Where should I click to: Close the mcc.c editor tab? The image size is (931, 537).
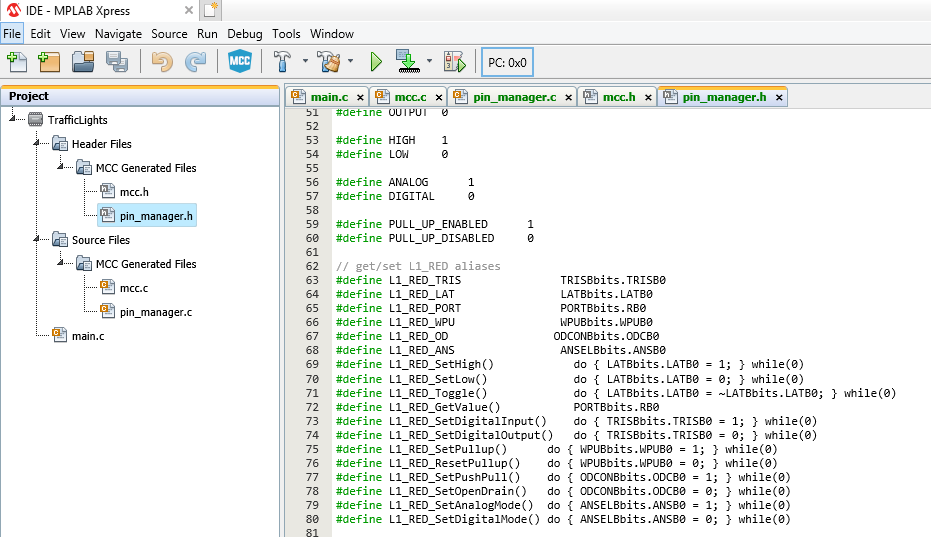click(x=437, y=97)
